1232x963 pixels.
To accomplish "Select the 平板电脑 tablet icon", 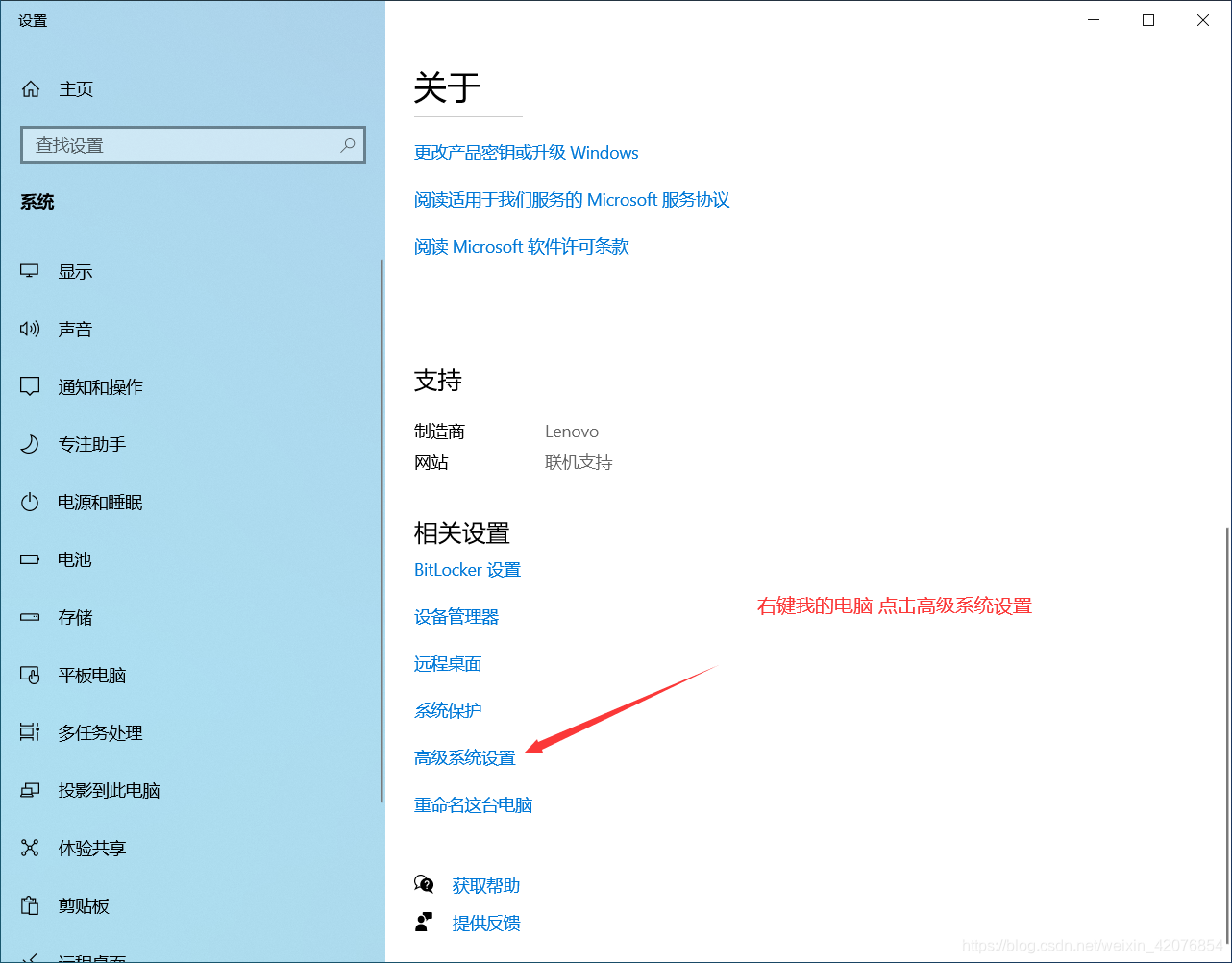I will 30,675.
